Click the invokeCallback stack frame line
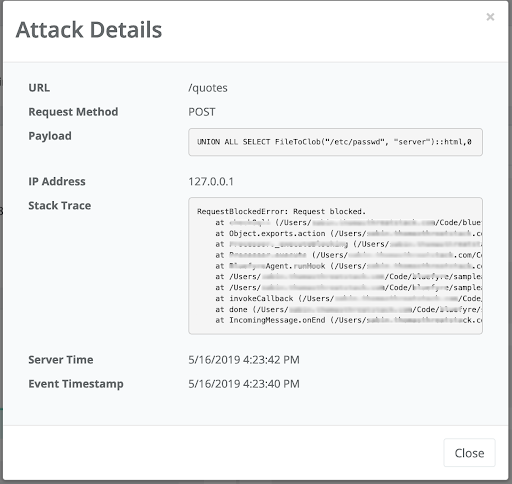The height and width of the screenshot is (484, 512). [348, 298]
